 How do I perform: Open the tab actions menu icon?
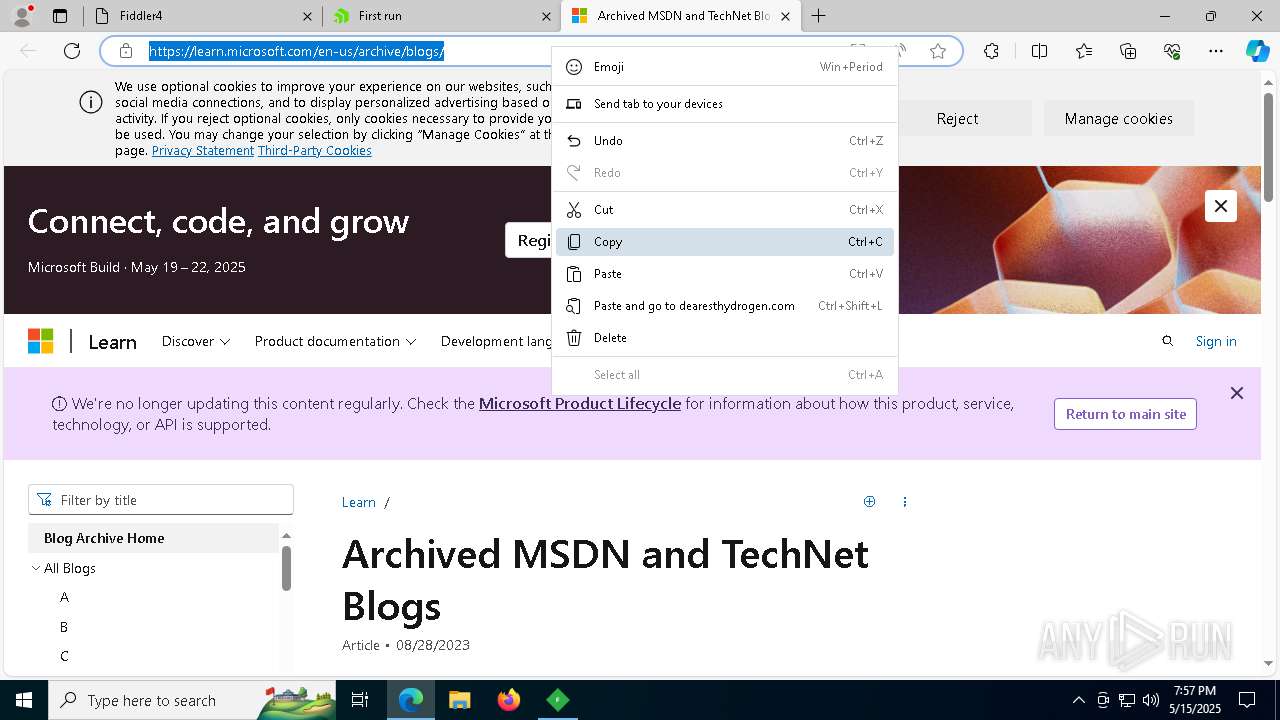[60, 16]
